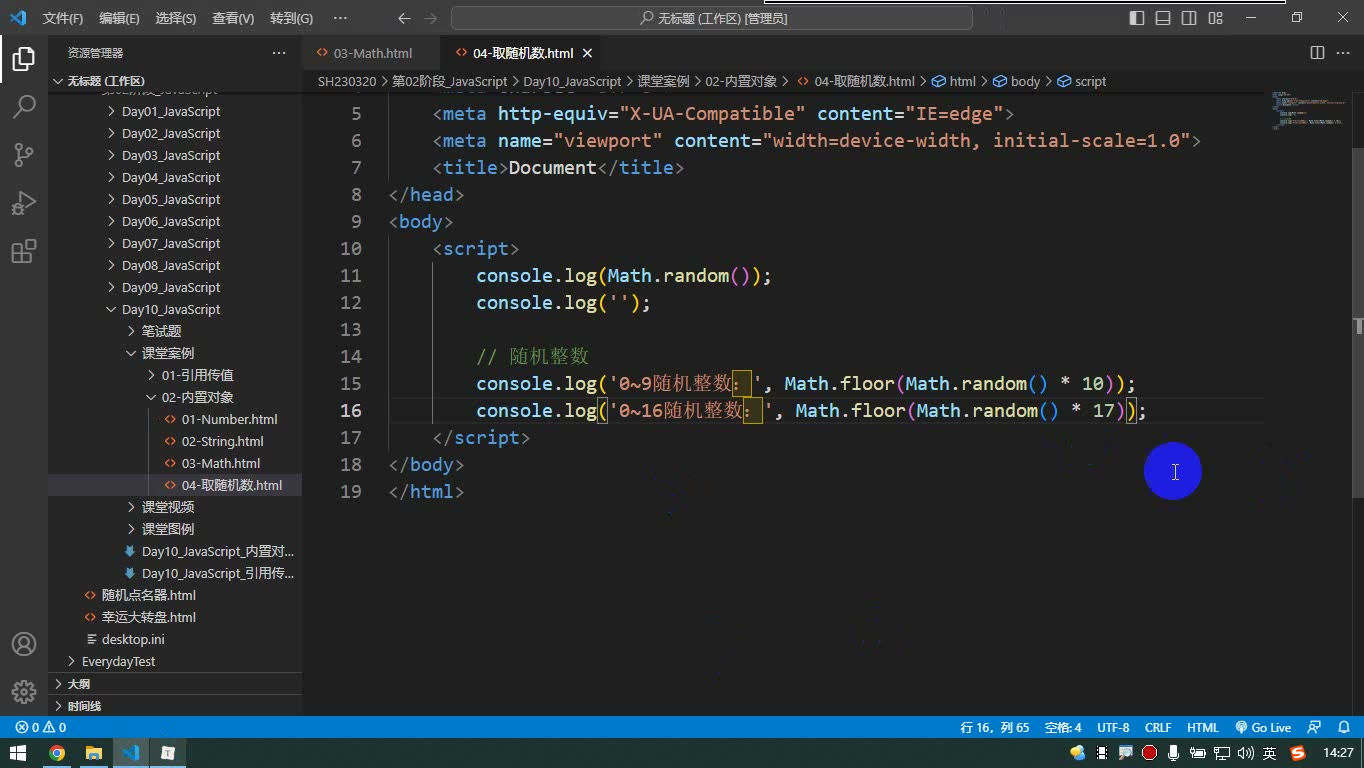Switch to the 03-Math.html tab
This screenshot has height=768, width=1364.
click(x=372, y=53)
